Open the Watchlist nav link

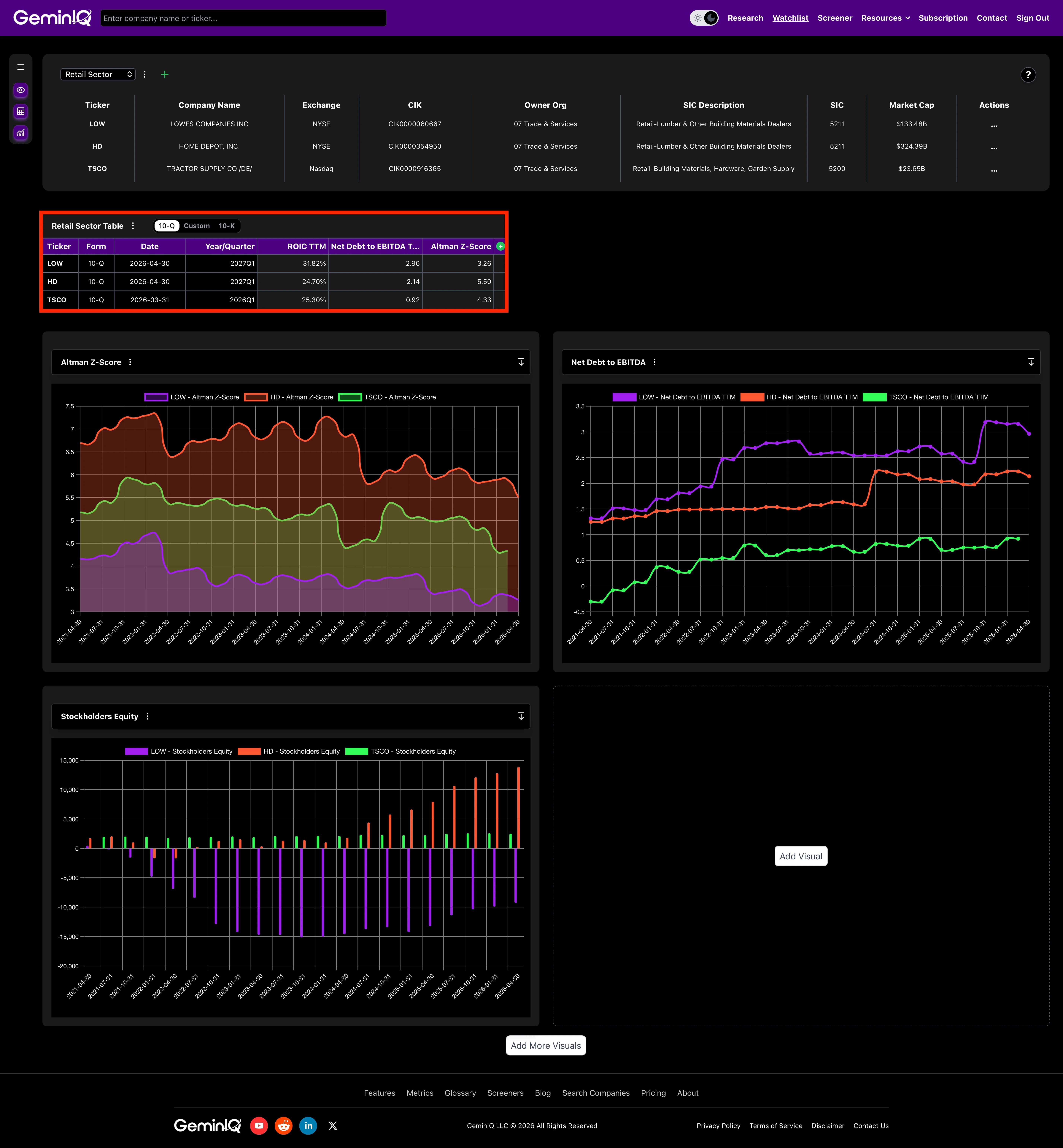coord(790,18)
